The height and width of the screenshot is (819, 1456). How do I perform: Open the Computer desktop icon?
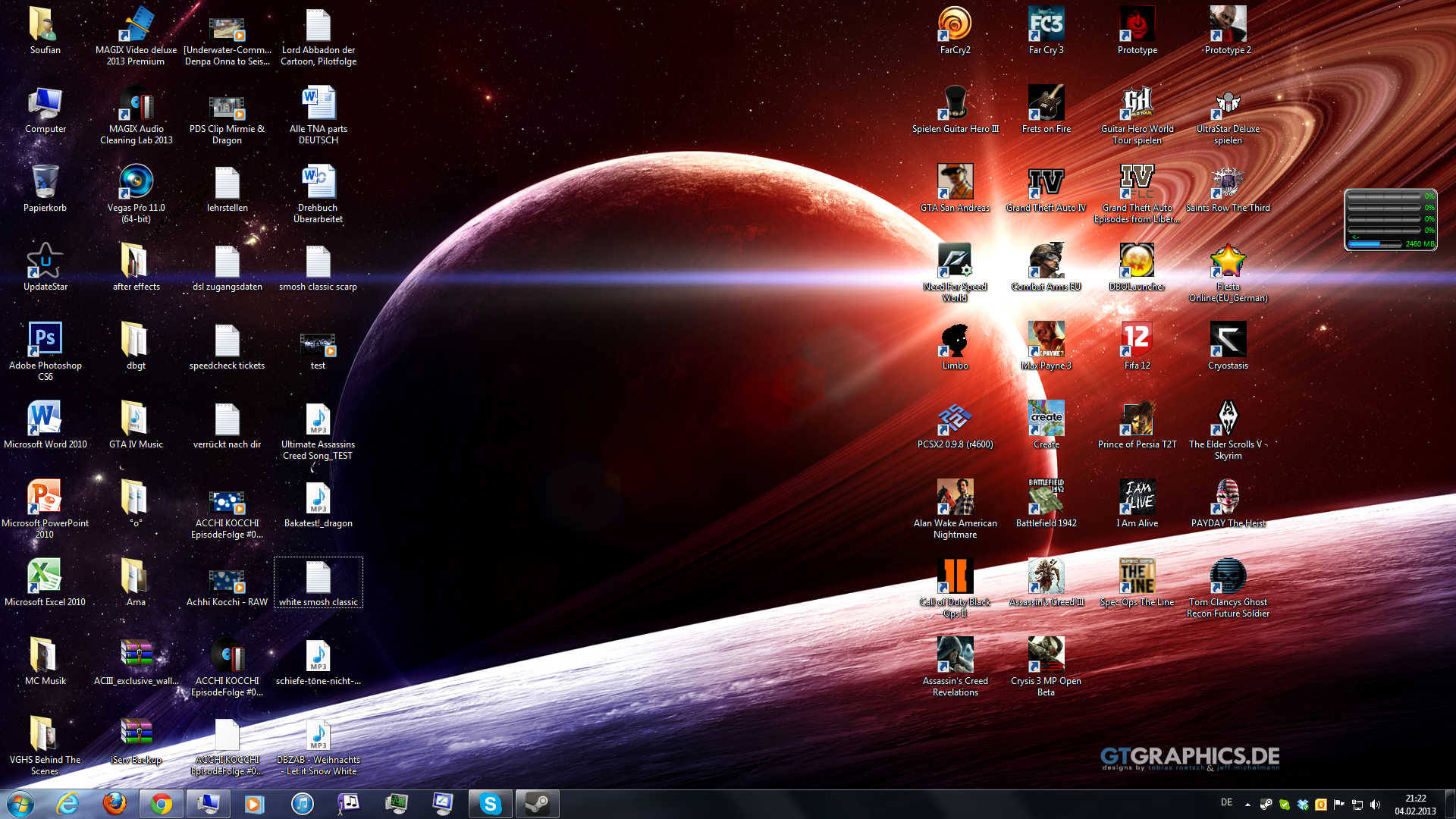[45, 109]
